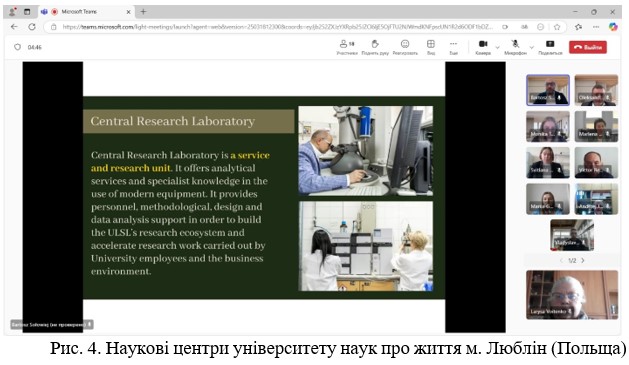Select Larysa's video thumbnail
The image size is (629, 365).
[x=572, y=295]
